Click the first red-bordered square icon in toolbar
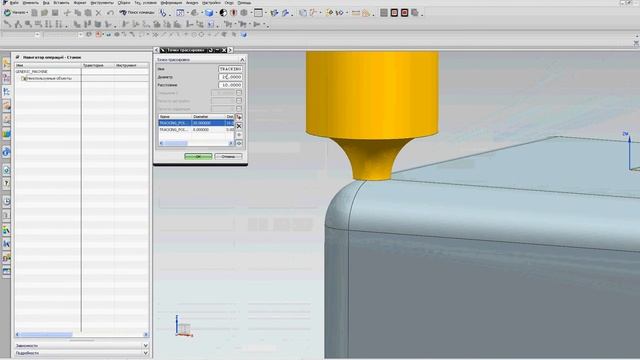This screenshot has height=360, width=640. click(x=394, y=13)
